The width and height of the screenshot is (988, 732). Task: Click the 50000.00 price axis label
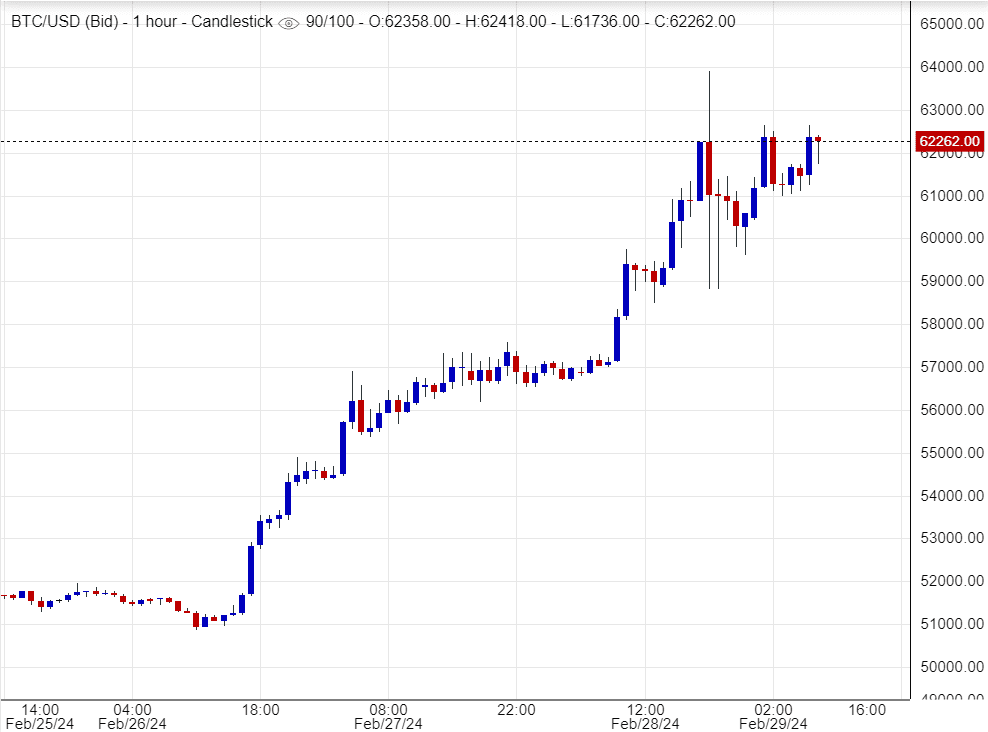(x=950, y=667)
